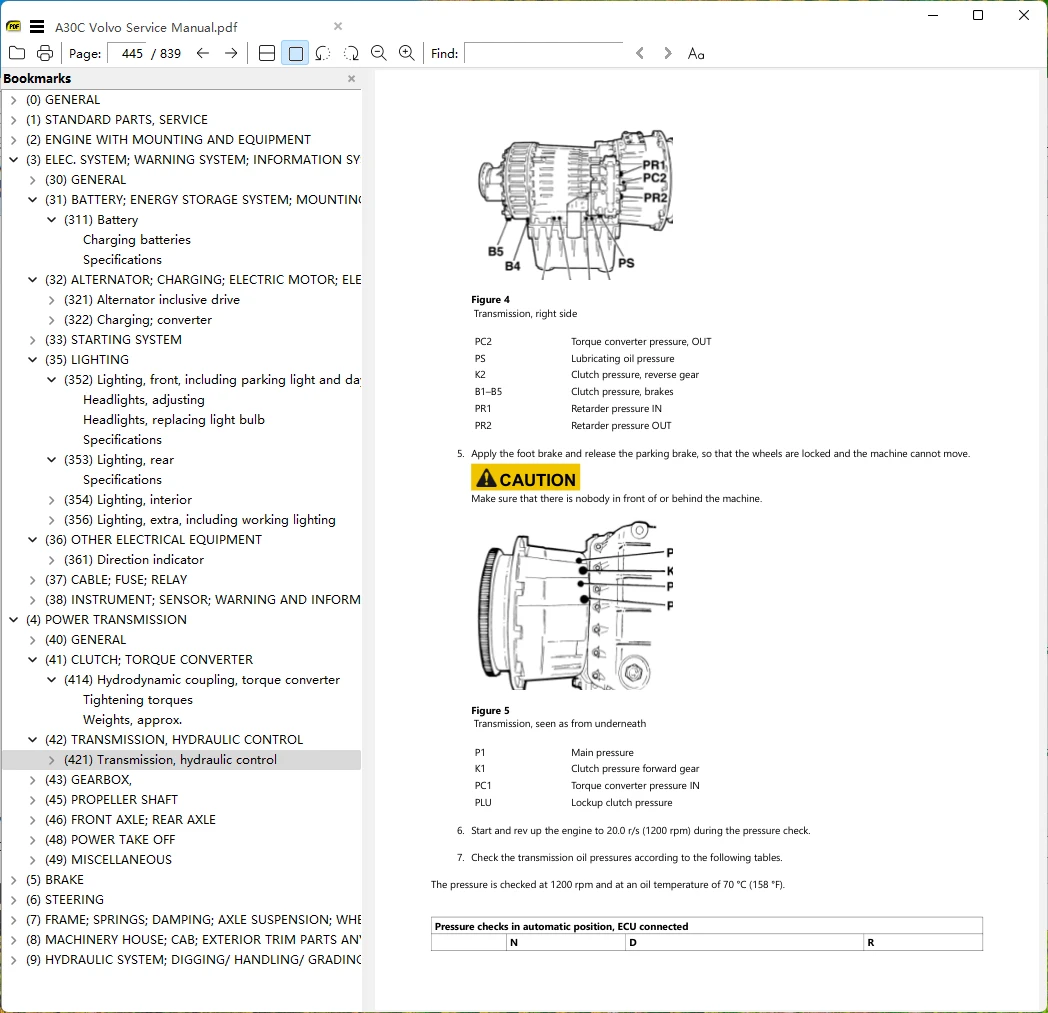This screenshot has width=1048, height=1013.
Task: Open (46) FRONT AXLE; REAR AXLE bookmark
Action: pyautogui.click(x=130, y=820)
